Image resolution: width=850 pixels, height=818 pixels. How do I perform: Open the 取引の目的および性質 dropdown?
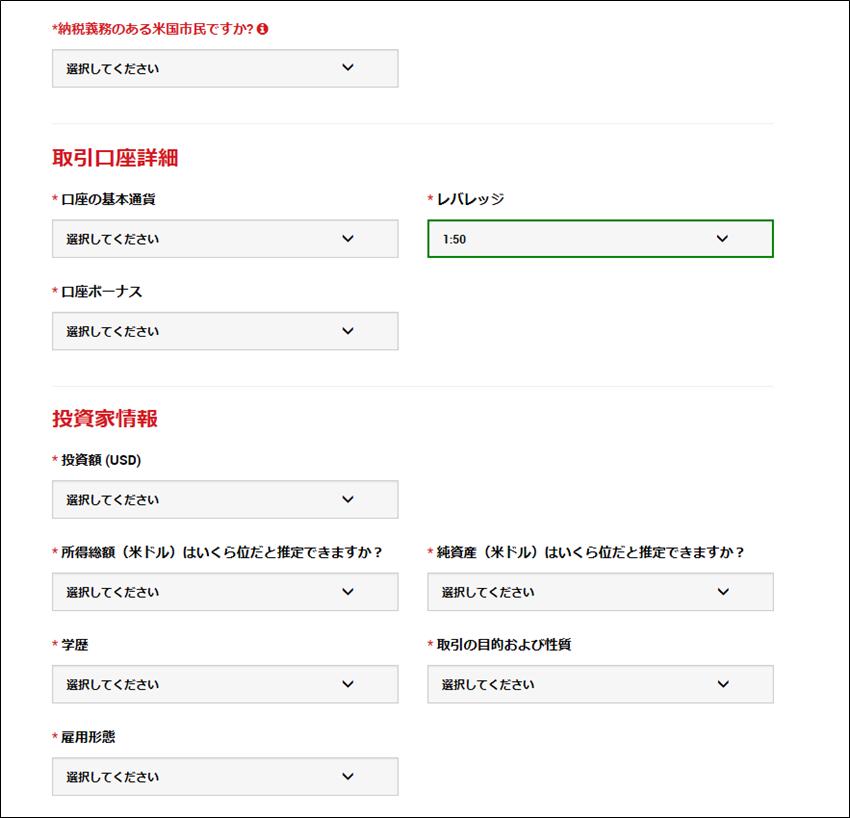point(600,684)
